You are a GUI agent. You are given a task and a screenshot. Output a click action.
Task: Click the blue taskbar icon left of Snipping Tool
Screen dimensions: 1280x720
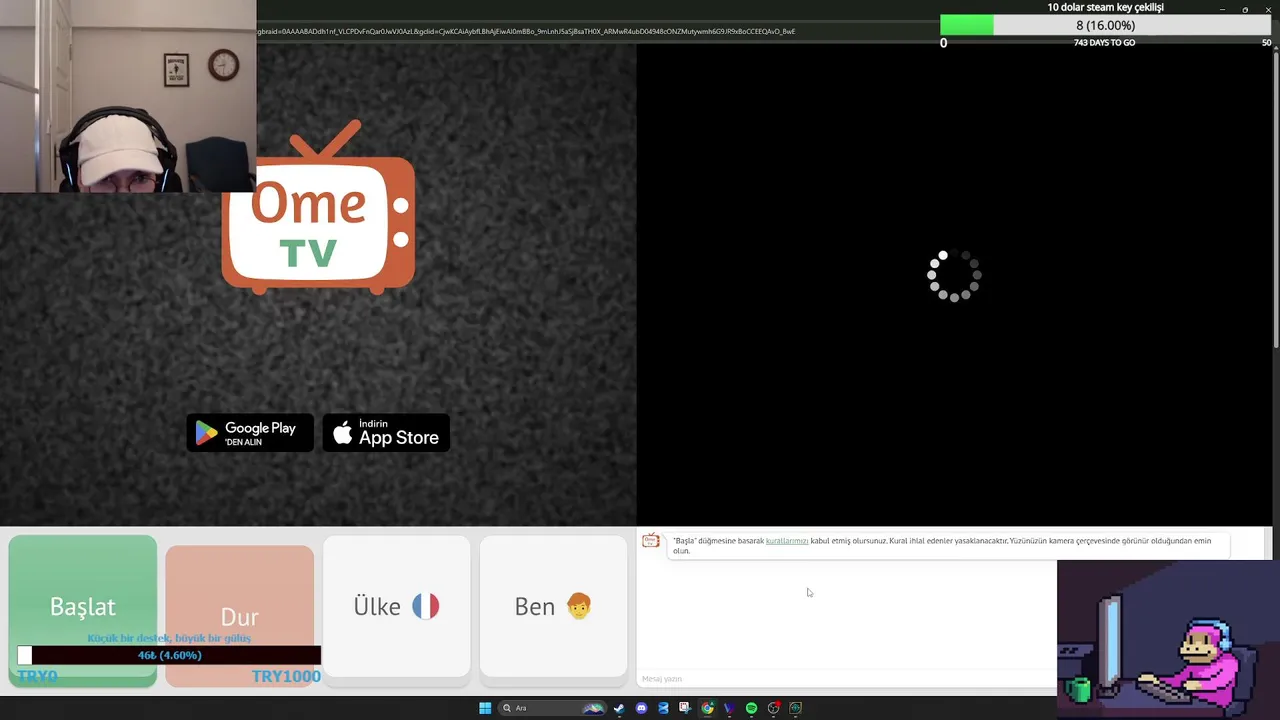663,708
